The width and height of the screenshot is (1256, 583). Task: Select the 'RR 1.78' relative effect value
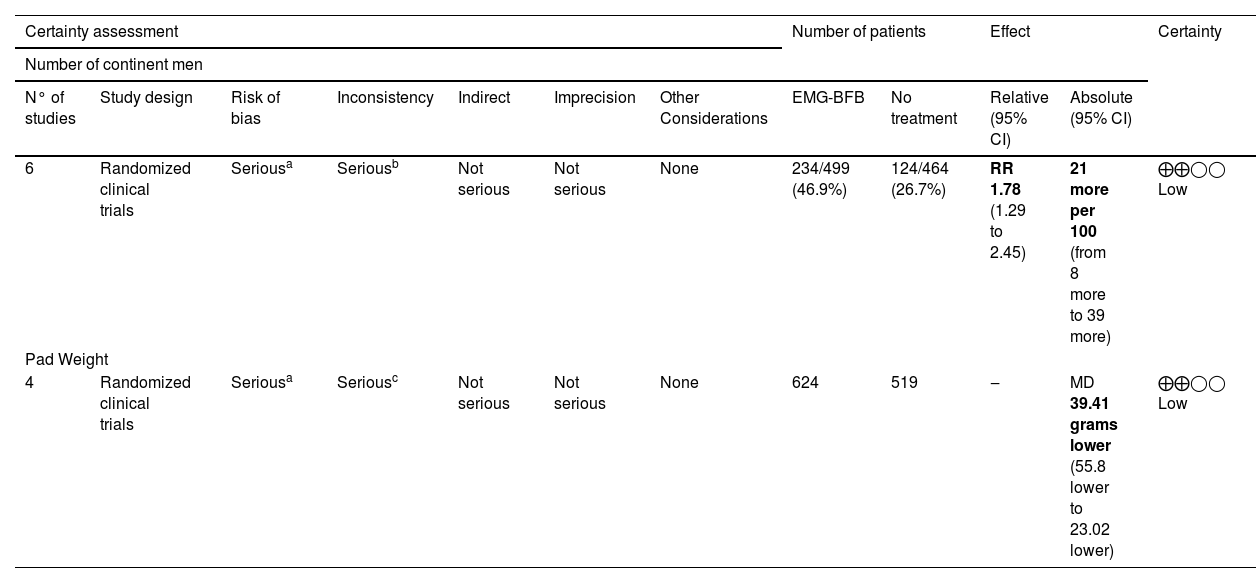[x=1005, y=179]
